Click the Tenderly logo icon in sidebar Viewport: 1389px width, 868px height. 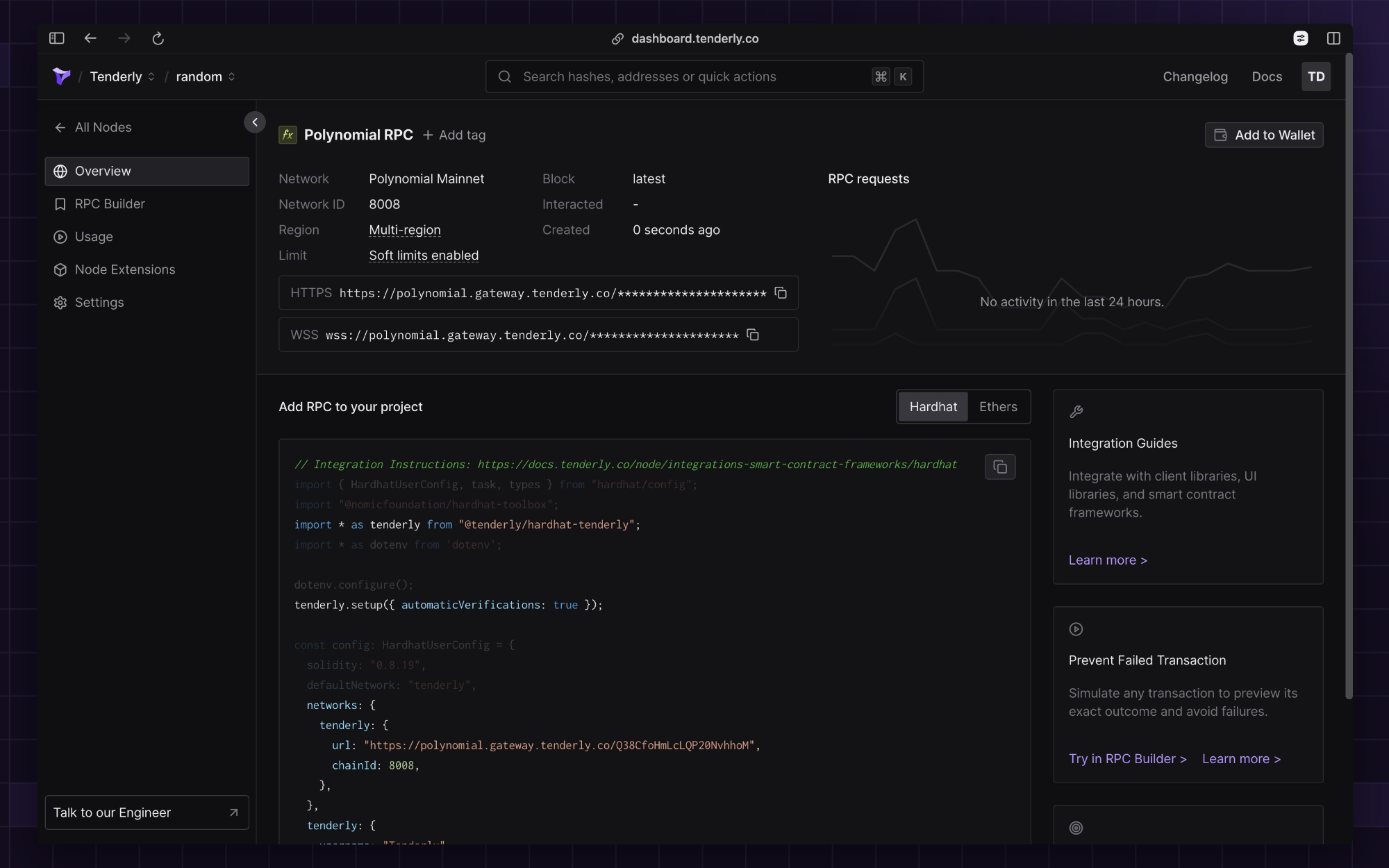pos(61,76)
